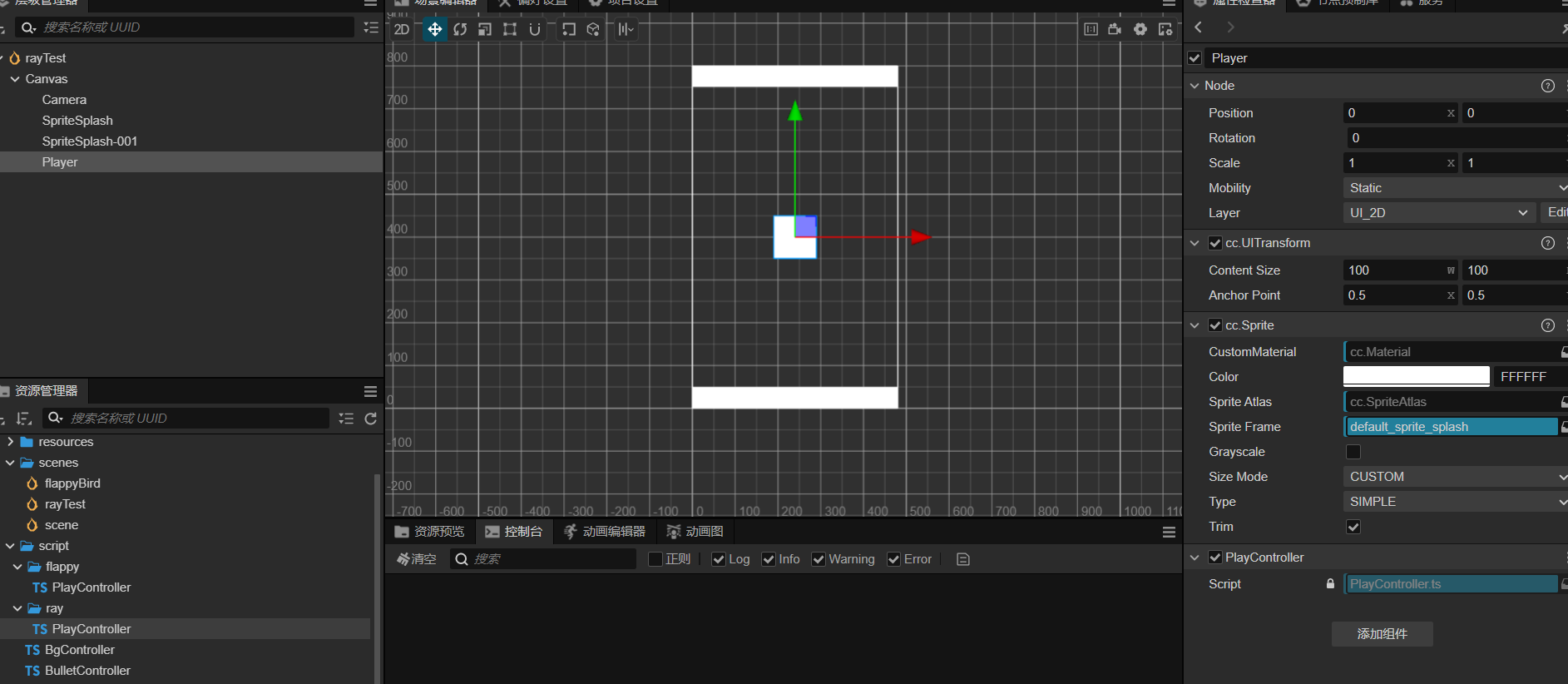Enable the 正则 regex checkbox
Screen dimensions: 1568x684
(655, 559)
